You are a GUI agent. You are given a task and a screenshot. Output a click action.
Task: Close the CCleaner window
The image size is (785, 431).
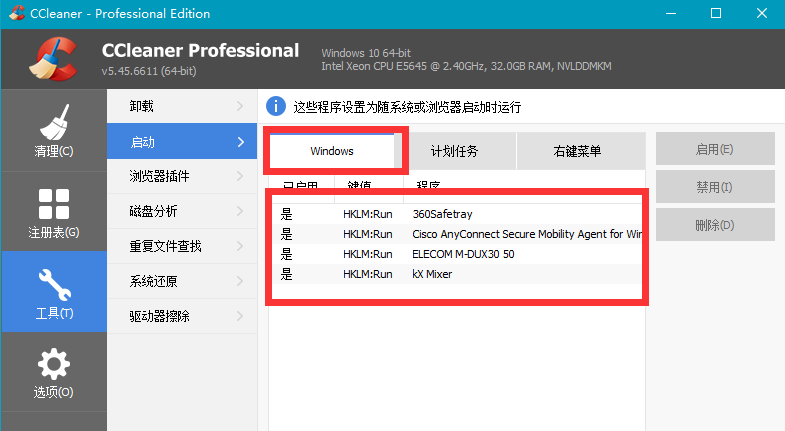[762, 13]
